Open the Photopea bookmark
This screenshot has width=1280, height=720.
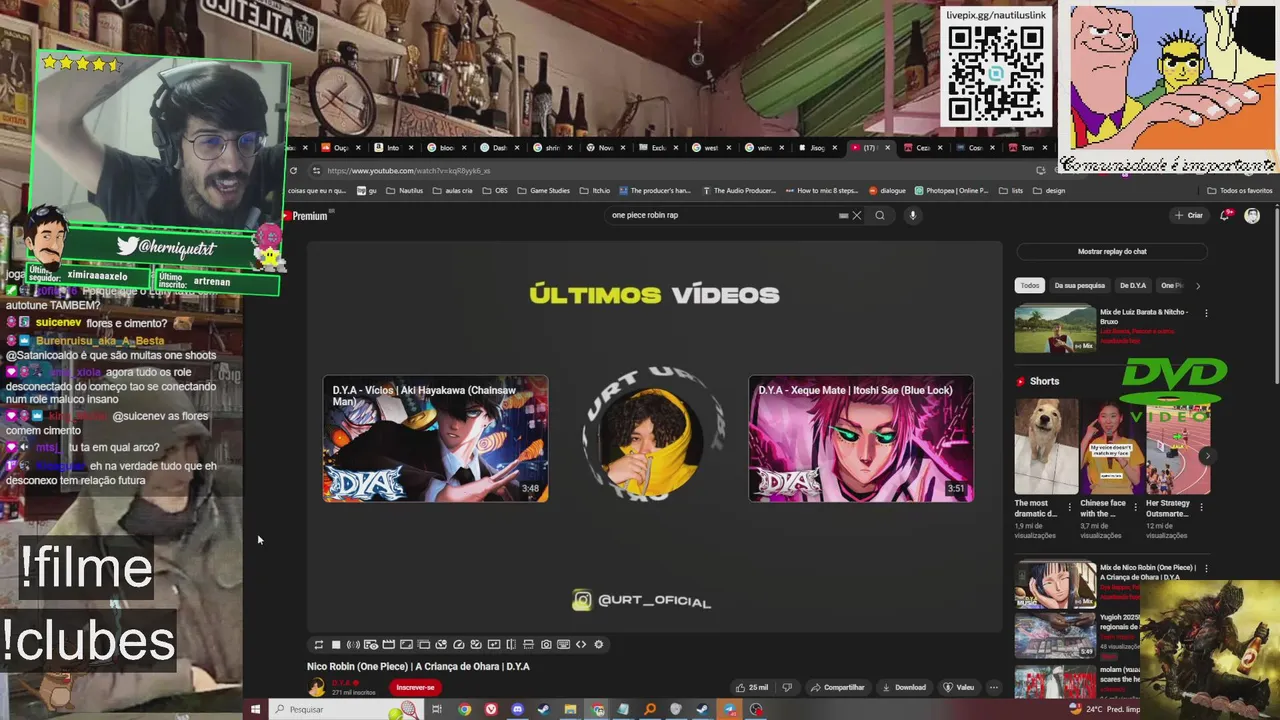(951, 191)
